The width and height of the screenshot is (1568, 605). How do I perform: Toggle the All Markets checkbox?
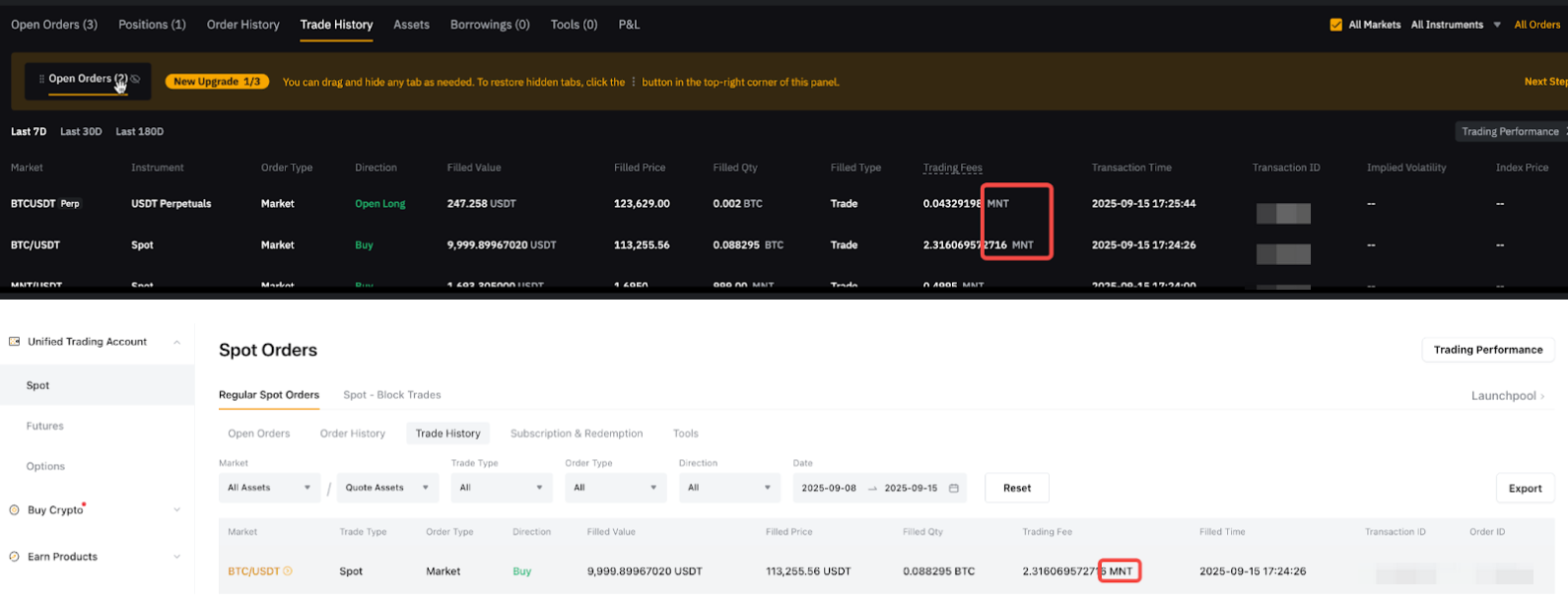[x=1336, y=25]
